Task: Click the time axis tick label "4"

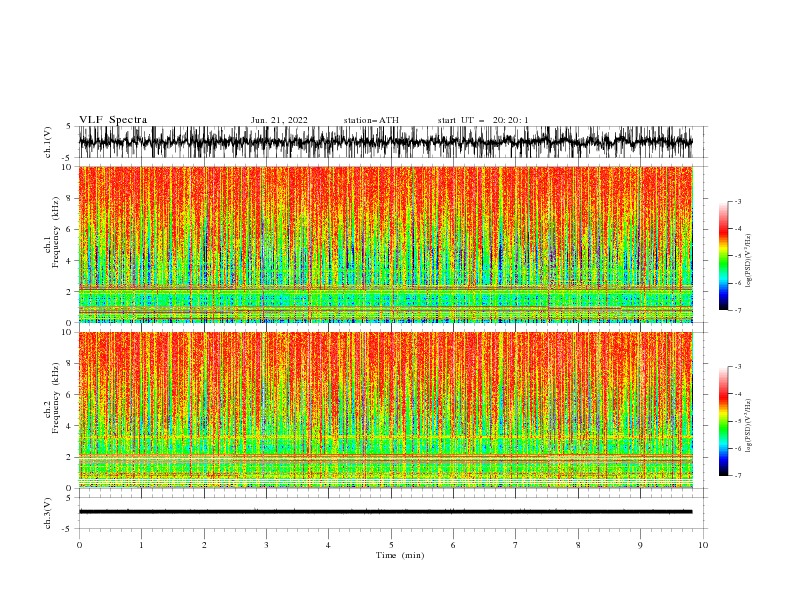Action: (329, 545)
